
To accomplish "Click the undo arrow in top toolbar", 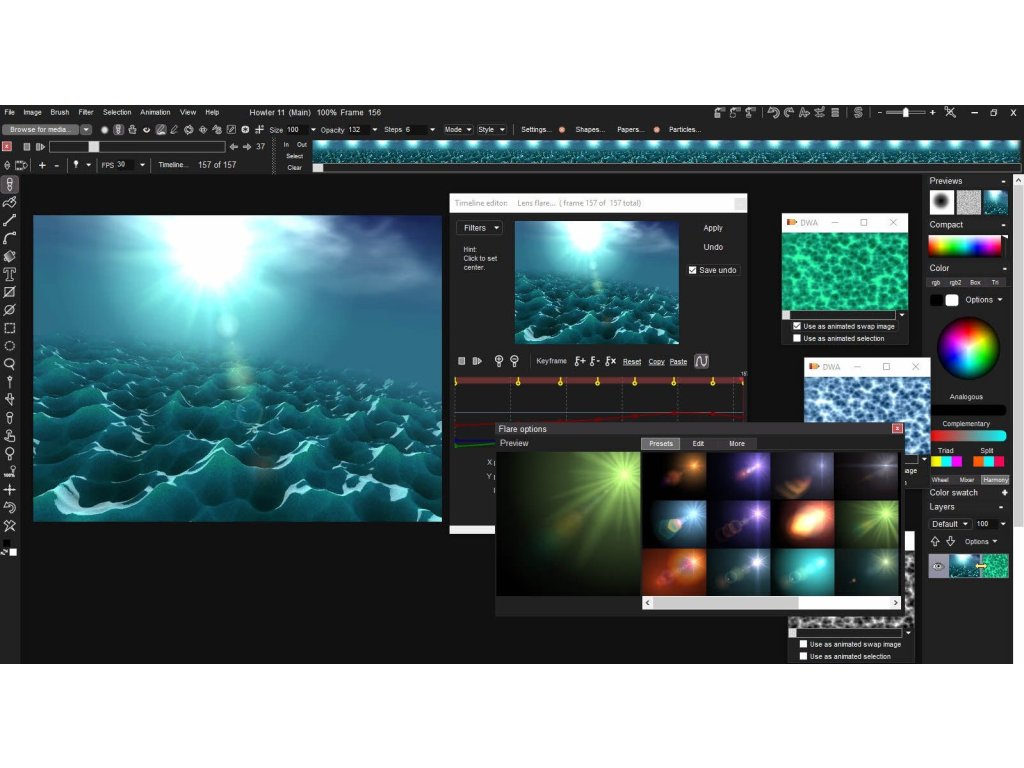I will [772, 113].
